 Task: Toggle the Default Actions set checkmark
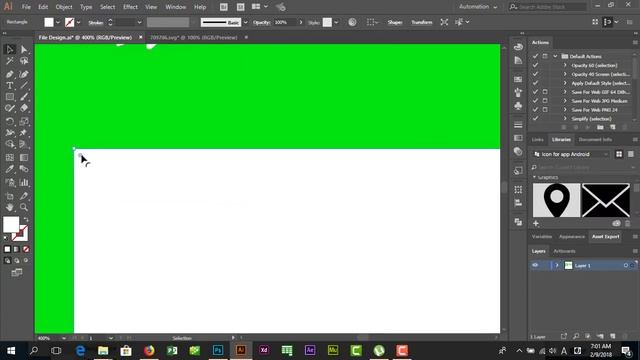(x=535, y=56)
